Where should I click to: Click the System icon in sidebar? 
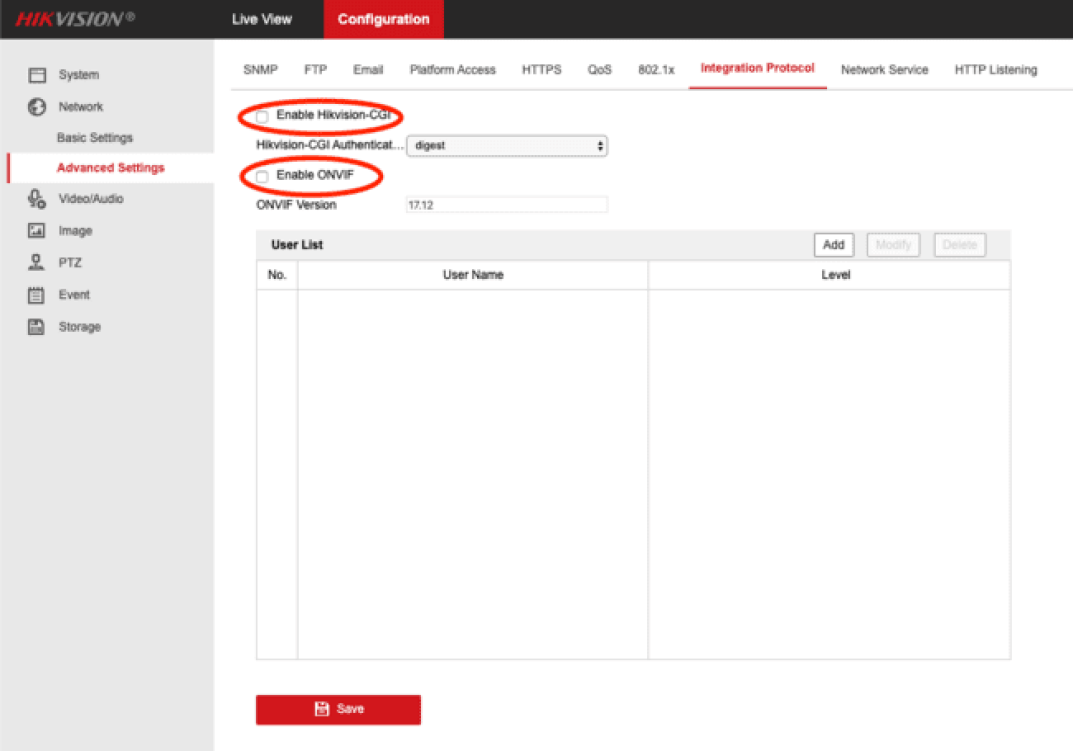click(37, 75)
